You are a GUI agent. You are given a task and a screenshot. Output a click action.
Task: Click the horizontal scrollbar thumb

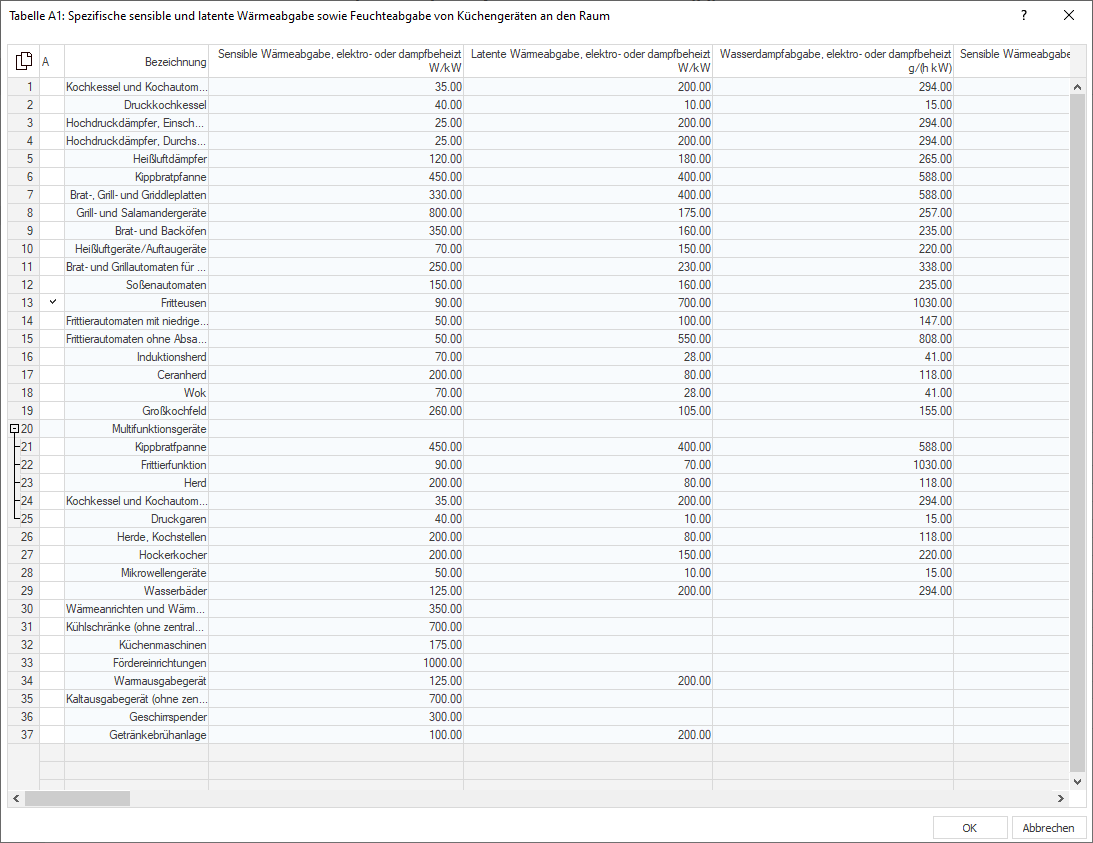[x=77, y=798]
